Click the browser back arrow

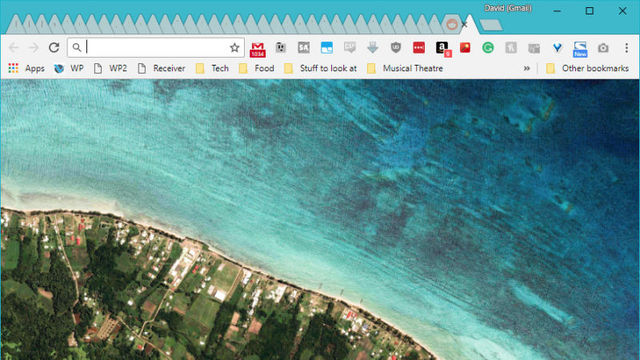tap(13, 47)
